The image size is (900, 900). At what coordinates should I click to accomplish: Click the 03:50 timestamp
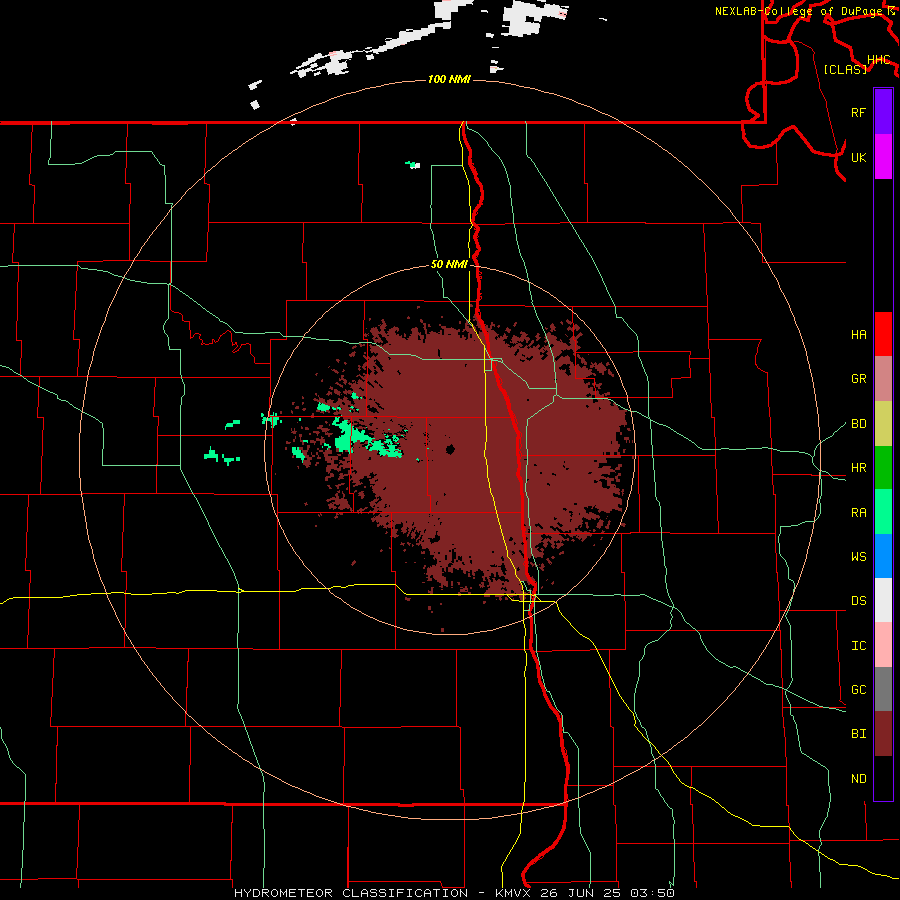[x=653, y=893]
